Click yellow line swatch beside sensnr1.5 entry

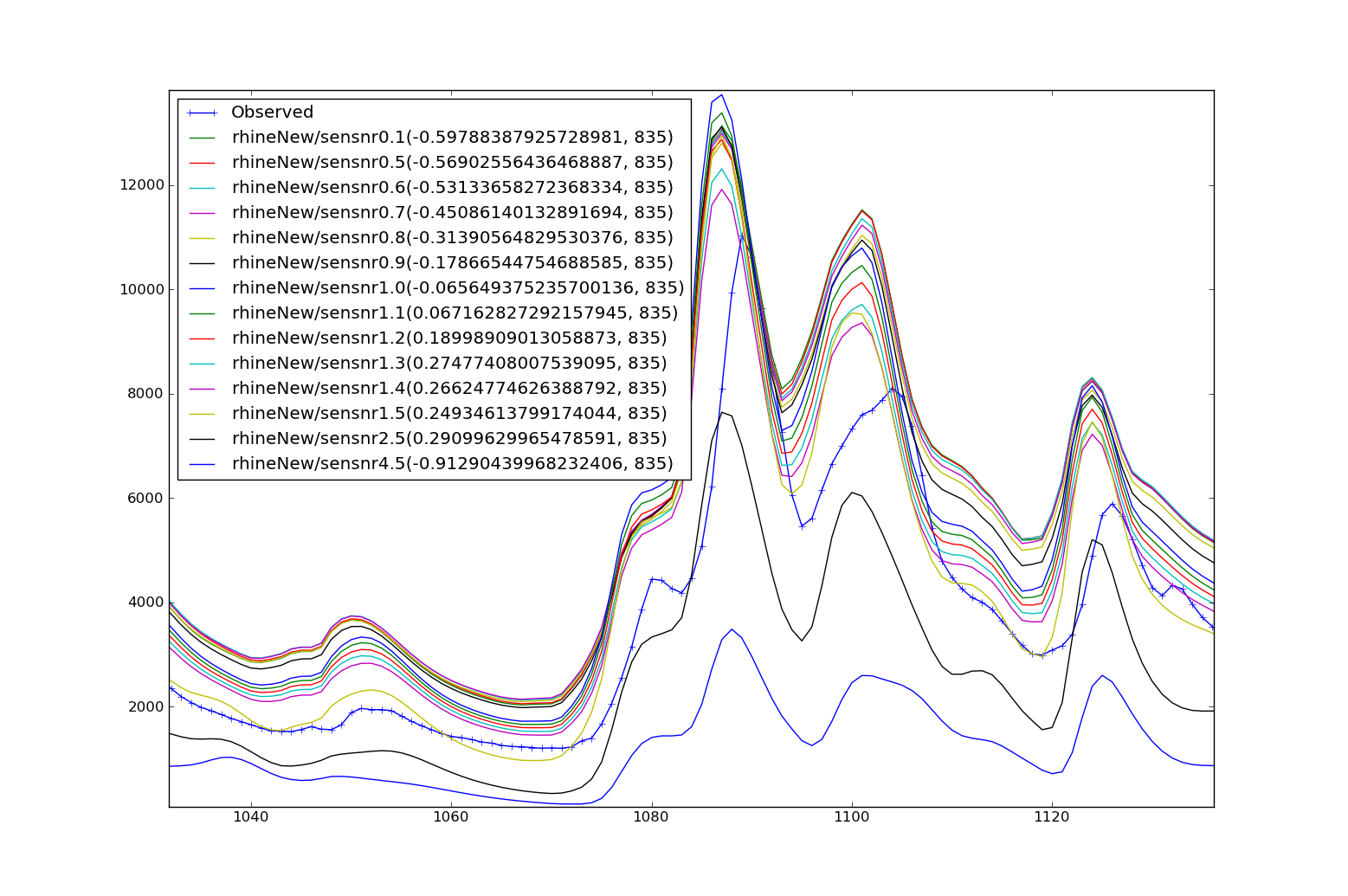(x=202, y=414)
